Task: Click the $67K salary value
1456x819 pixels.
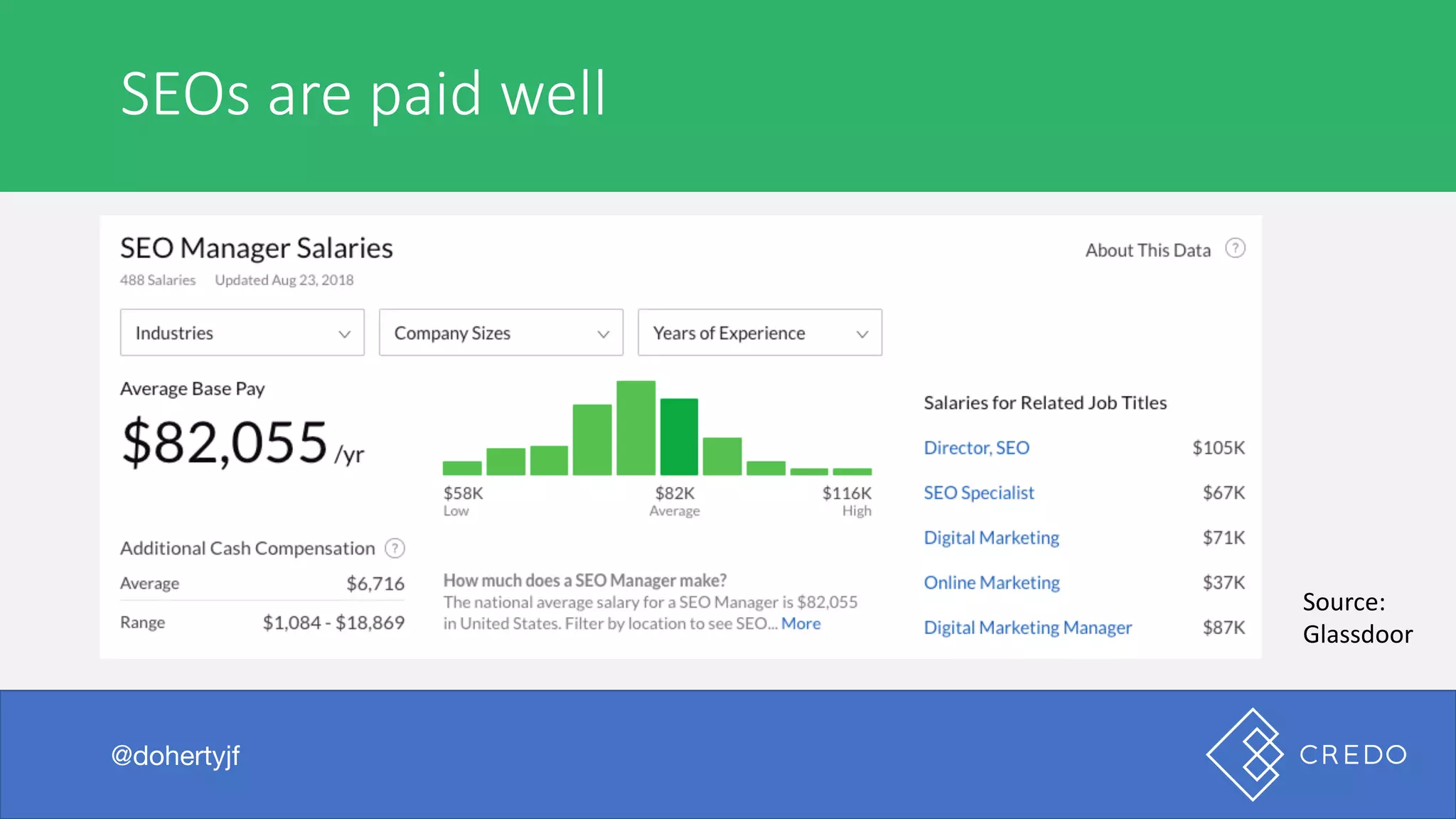Action: point(1224,493)
